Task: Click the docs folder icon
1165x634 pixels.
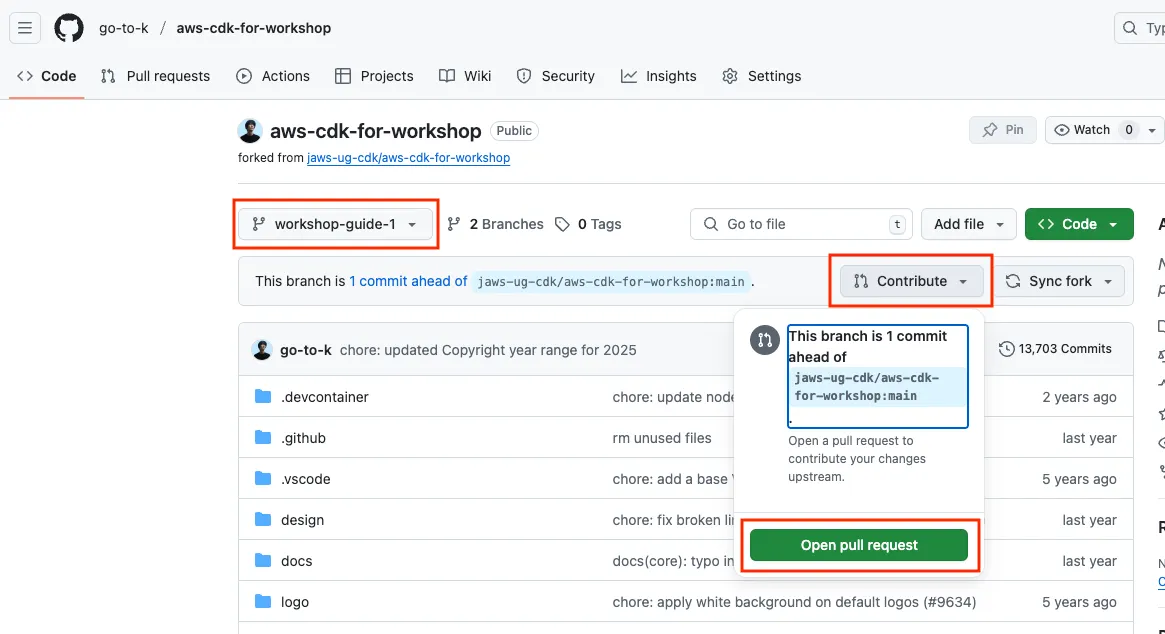Action: [x=263, y=560]
